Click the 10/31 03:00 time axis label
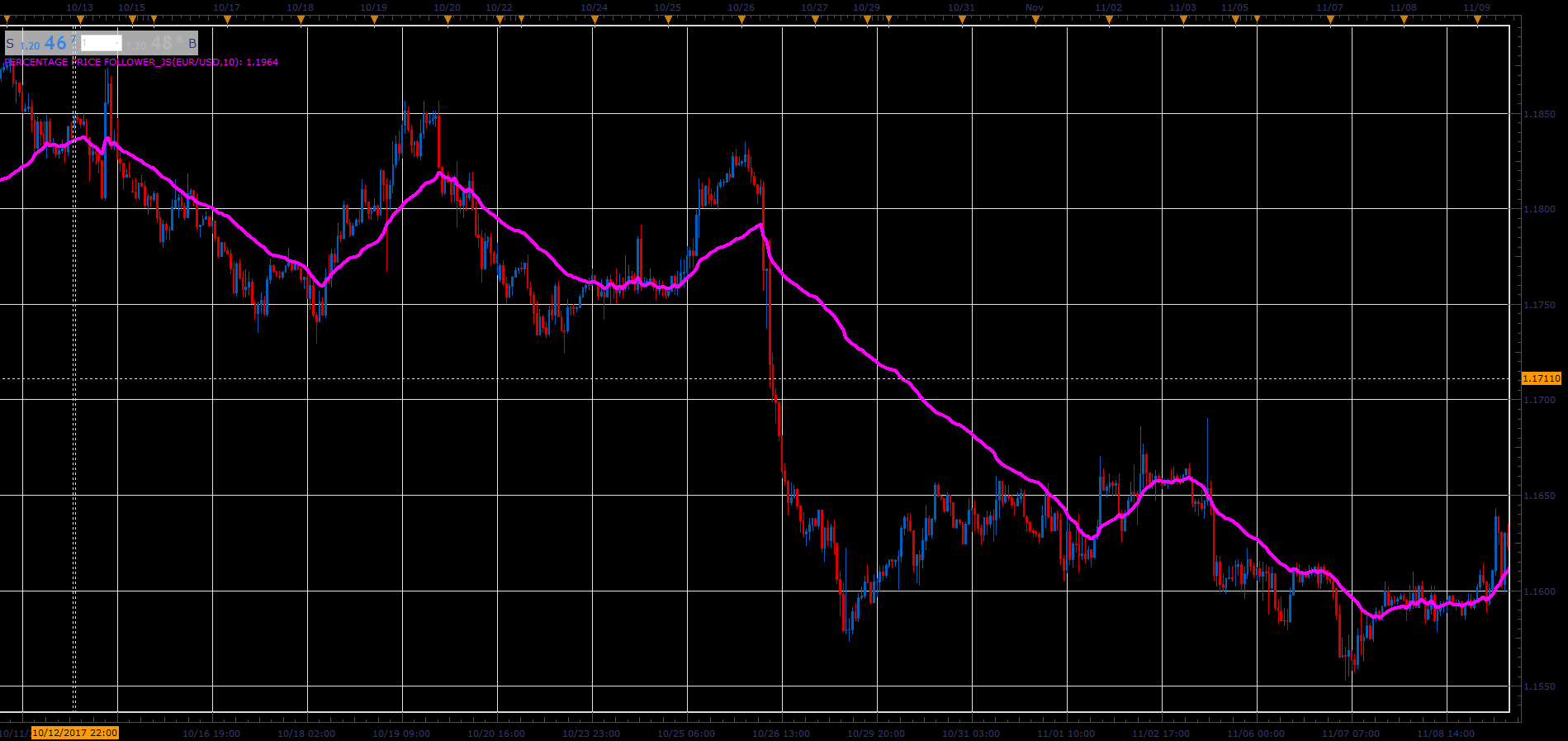 click(971, 734)
